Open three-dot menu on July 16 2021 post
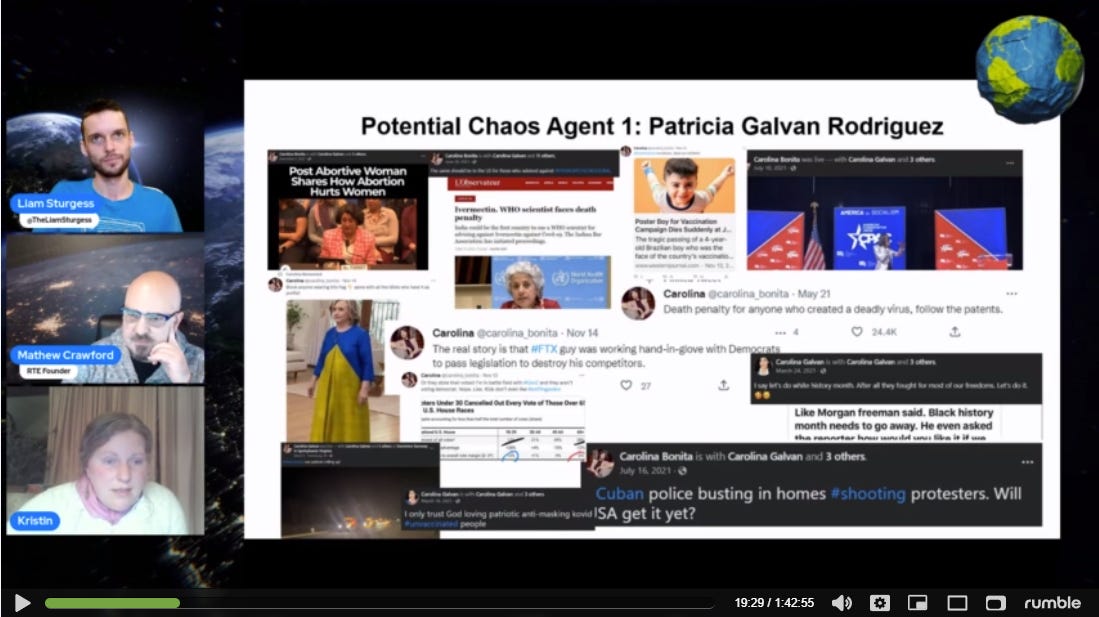Viewport: 1099px width, 617px height. [x=1028, y=462]
